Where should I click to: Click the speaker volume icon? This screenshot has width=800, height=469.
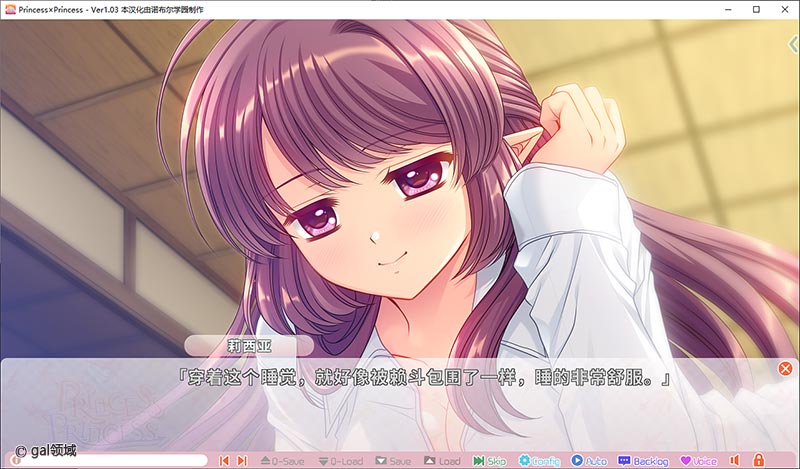[x=734, y=461]
